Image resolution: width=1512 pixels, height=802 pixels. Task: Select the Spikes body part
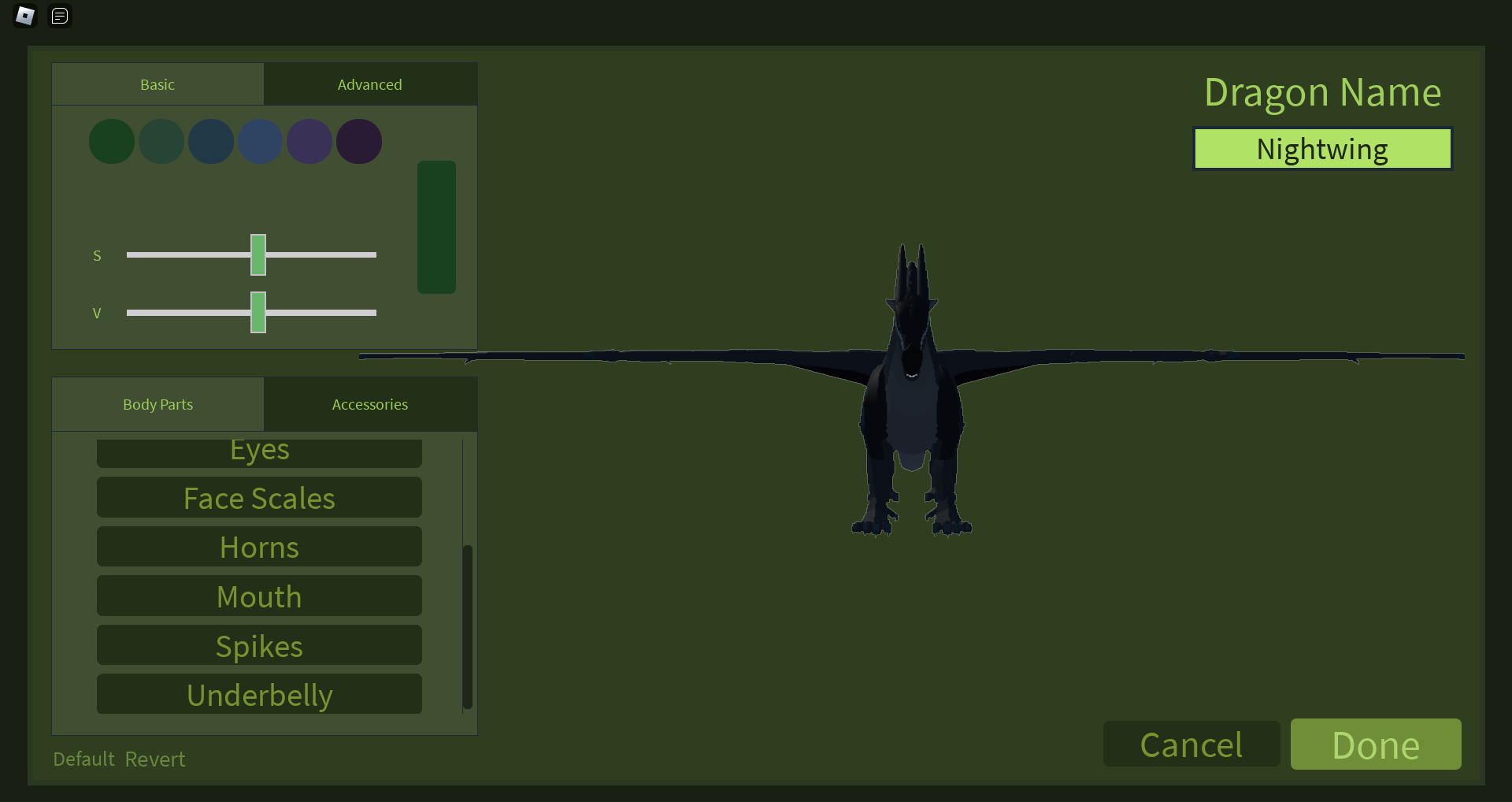(259, 645)
